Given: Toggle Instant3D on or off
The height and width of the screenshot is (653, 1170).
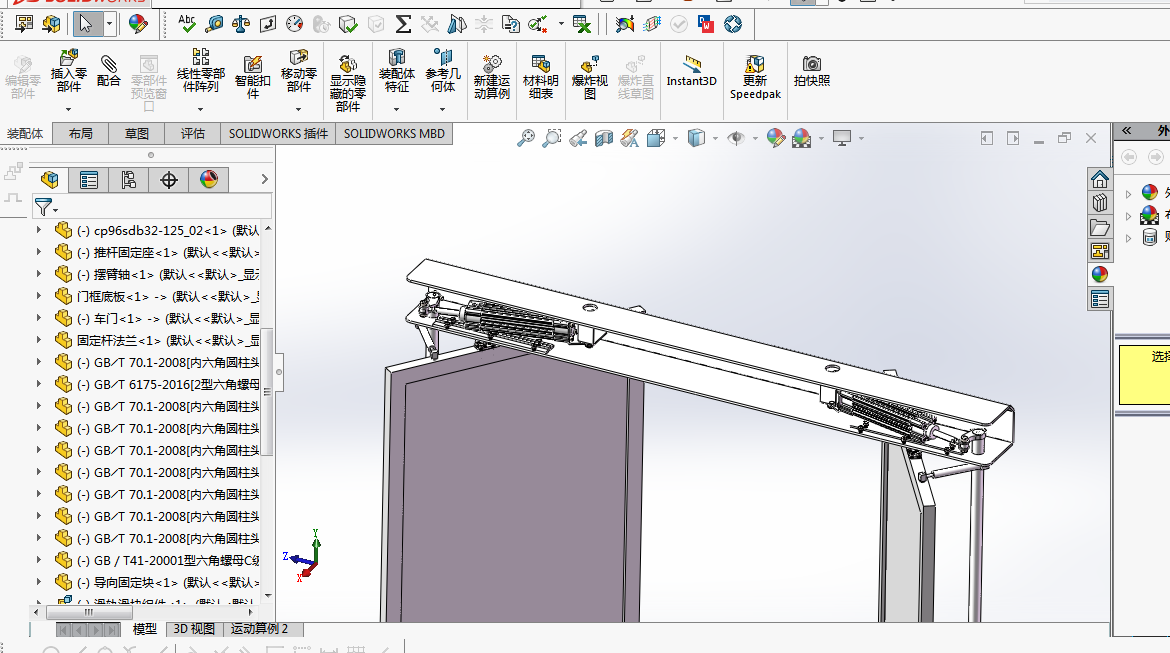Looking at the screenshot, I should coord(692,70).
